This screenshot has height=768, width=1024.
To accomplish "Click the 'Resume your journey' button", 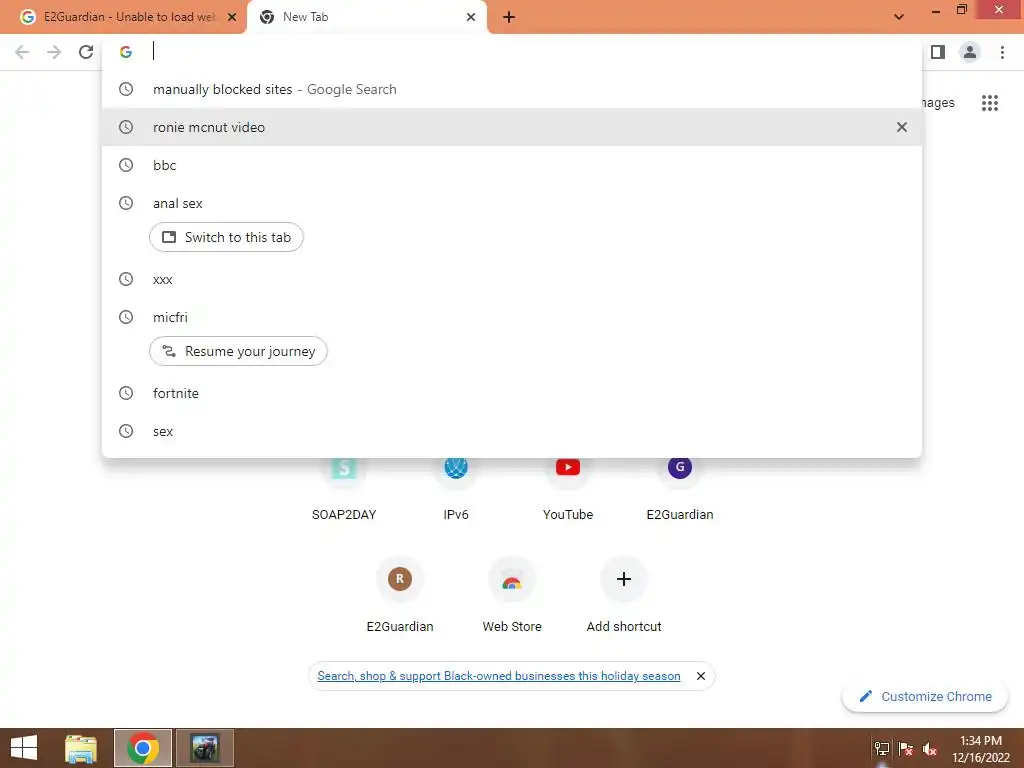I will point(238,351).
